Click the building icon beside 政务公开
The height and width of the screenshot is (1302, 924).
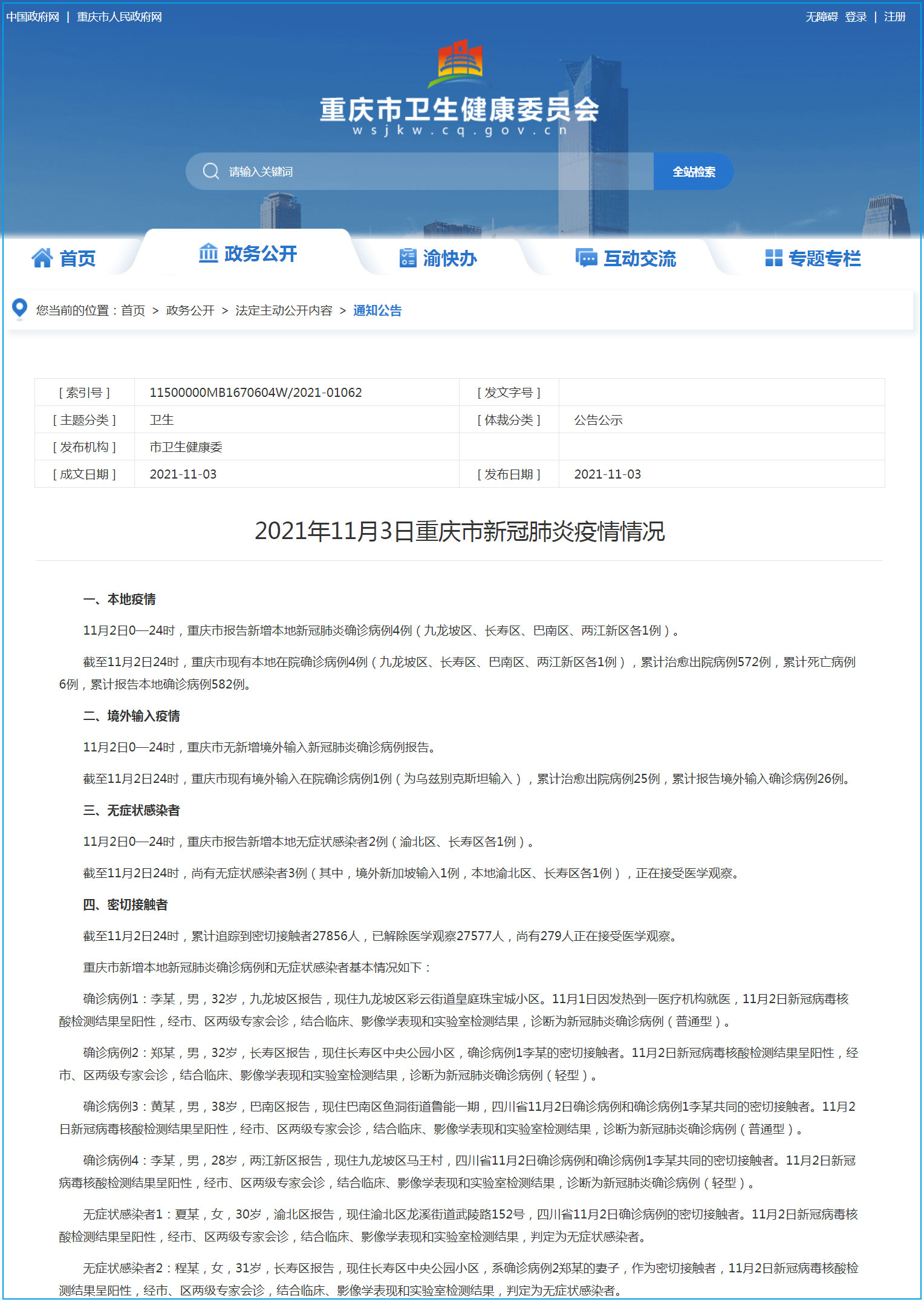208,253
